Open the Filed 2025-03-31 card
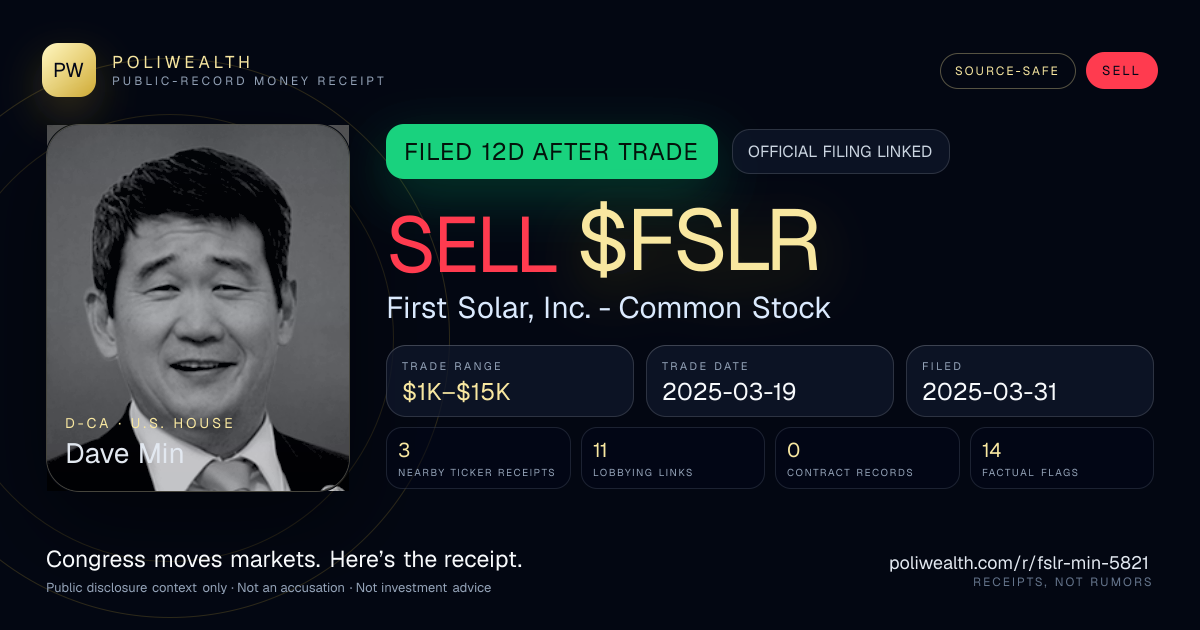The image size is (1200, 630). click(1030, 381)
